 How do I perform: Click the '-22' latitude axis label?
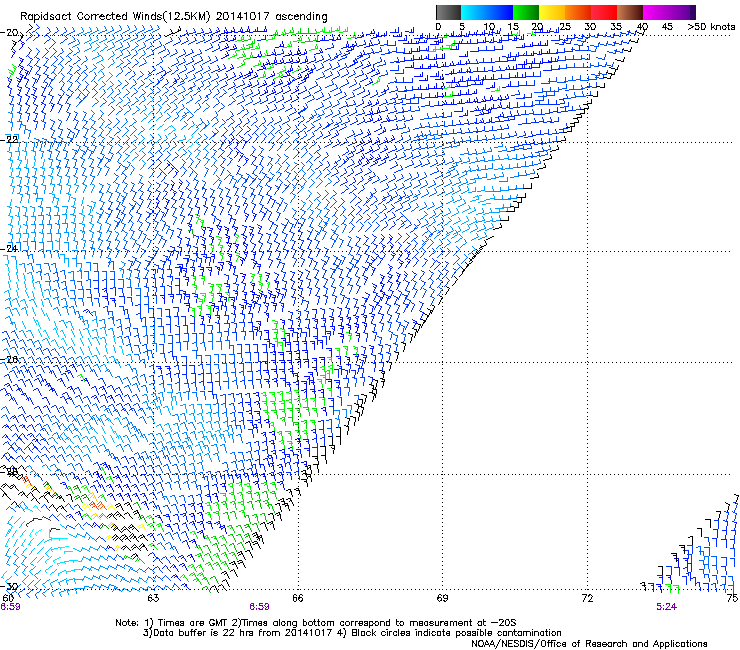pyautogui.click(x=9, y=139)
